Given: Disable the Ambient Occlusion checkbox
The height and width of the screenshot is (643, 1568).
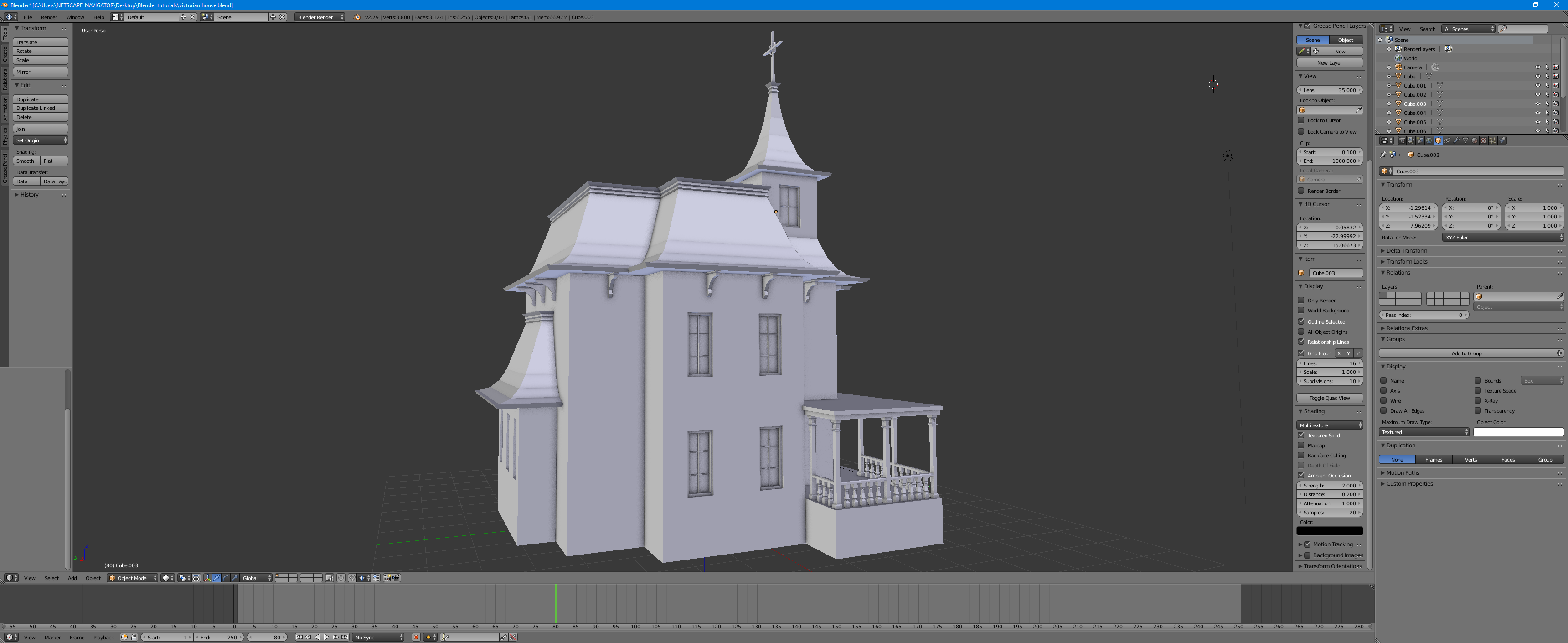Looking at the screenshot, I should [1301, 476].
